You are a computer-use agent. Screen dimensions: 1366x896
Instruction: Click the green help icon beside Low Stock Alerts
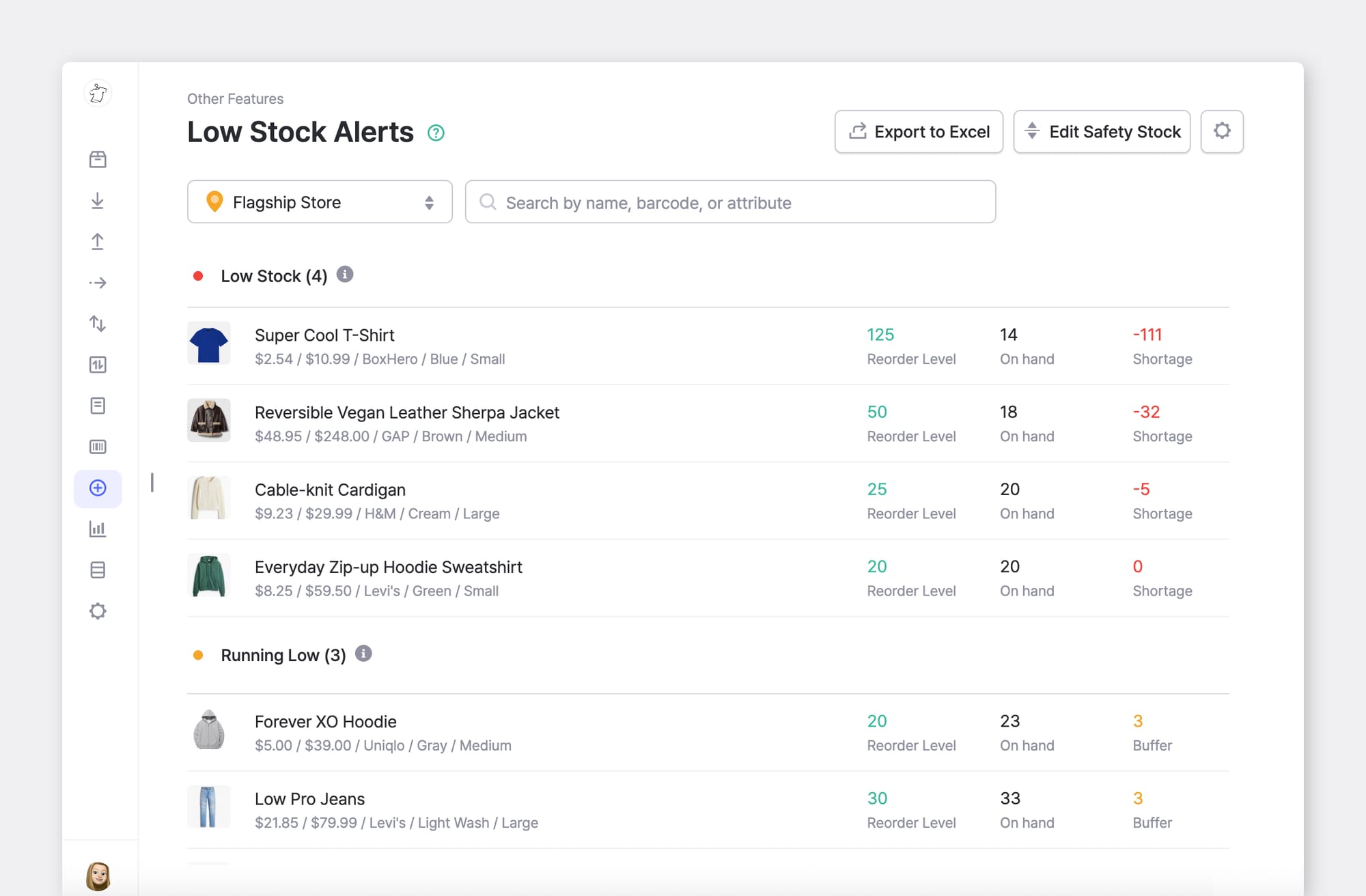436,132
